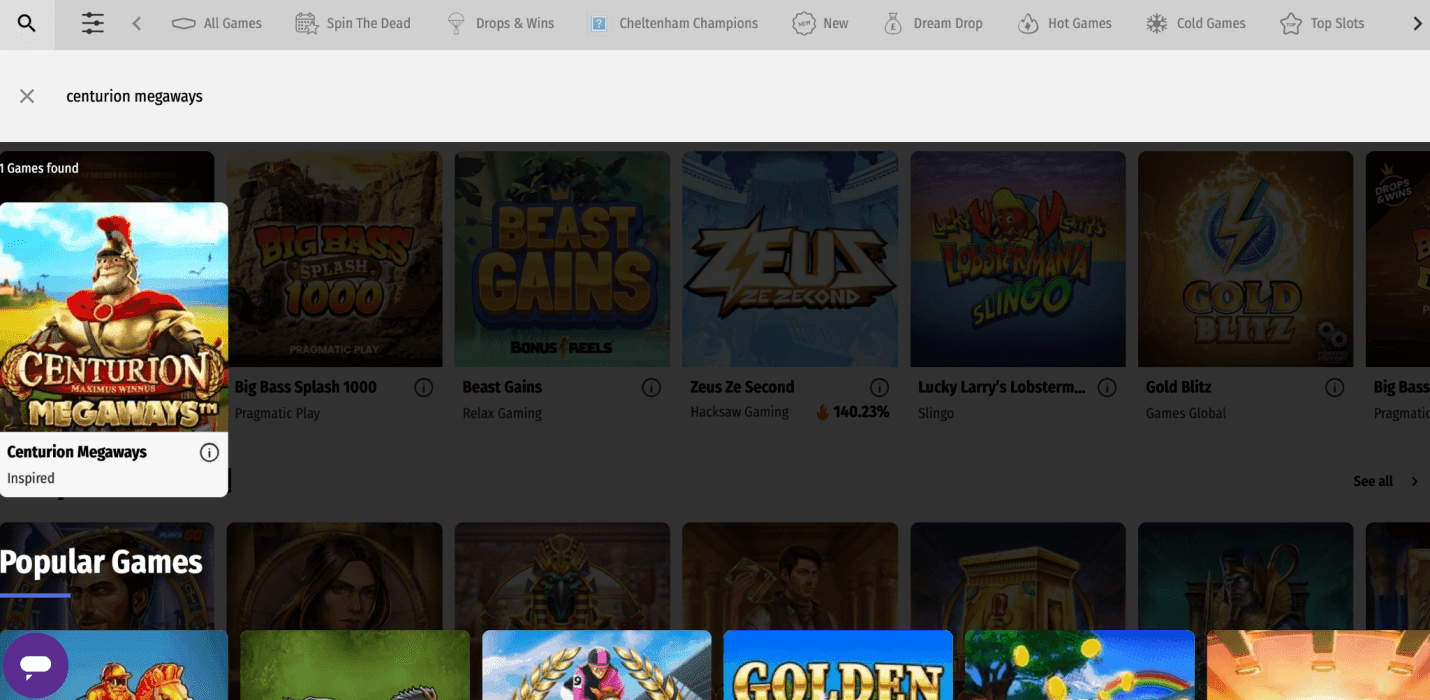1430x700 pixels.
Task: Open the Lucky Larry's Lobstermania Slingo thumbnail
Action: pyautogui.click(x=1017, y=260)
